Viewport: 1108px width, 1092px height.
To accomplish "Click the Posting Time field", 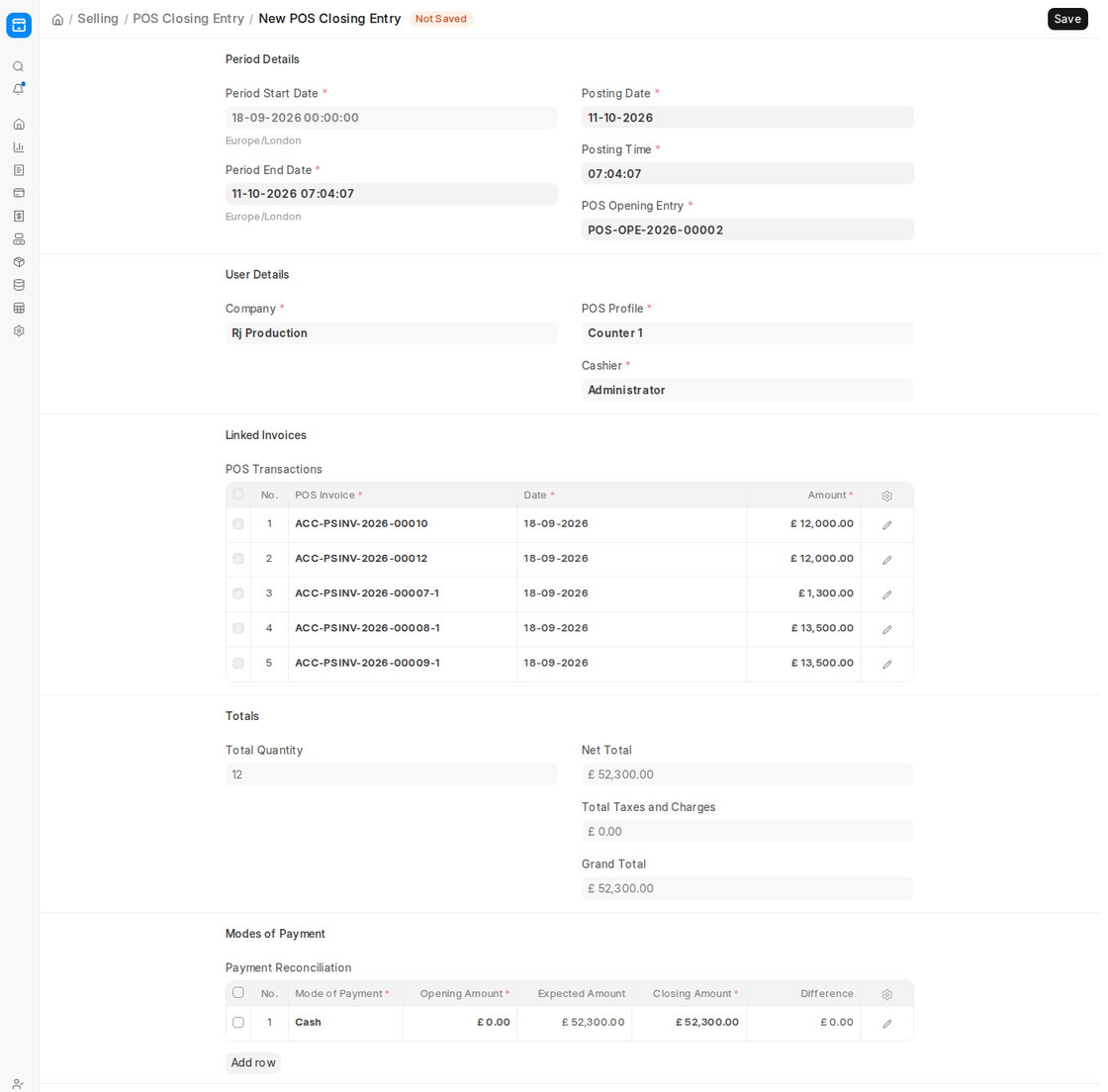I will [747, 174].
